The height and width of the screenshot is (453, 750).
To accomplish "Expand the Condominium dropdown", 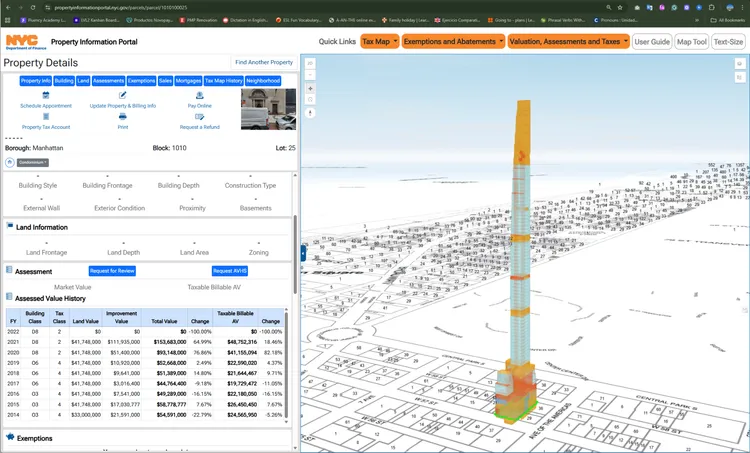I will (x=32, y=162).
